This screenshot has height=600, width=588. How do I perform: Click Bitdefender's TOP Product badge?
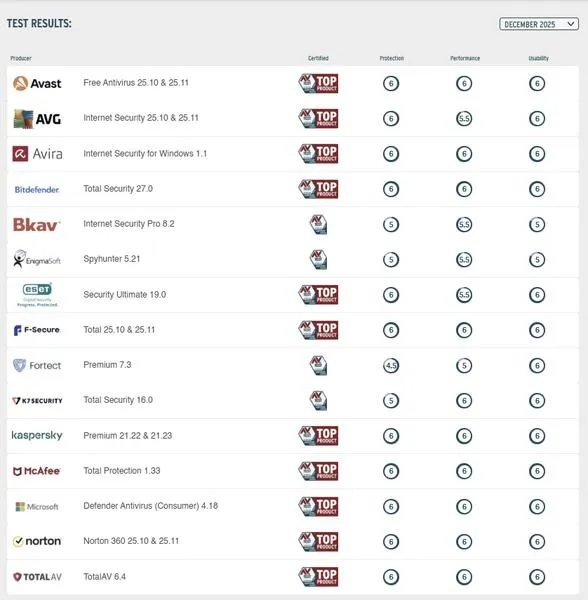[318, 189]
